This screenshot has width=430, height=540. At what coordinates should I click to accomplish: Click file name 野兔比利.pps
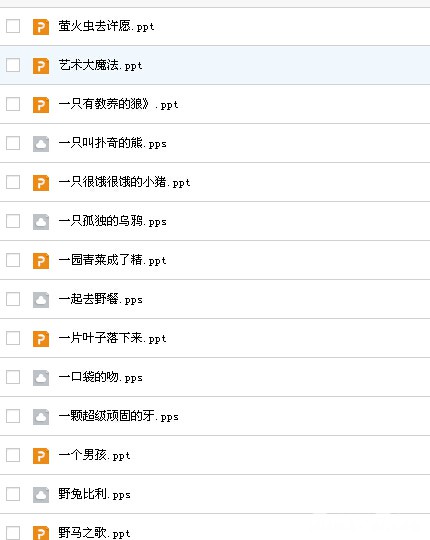(94, 494)
